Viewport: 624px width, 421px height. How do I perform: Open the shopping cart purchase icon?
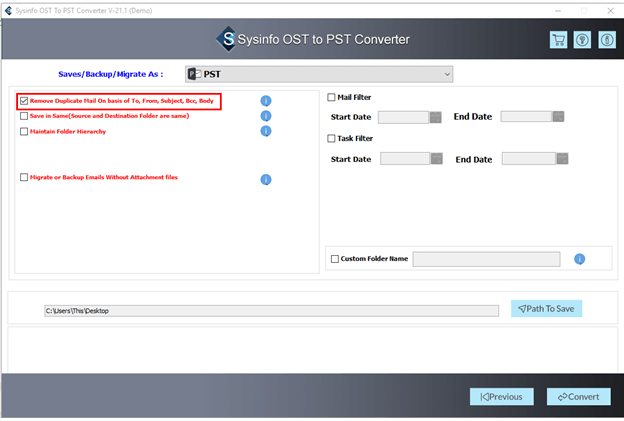tap(558, 40)
